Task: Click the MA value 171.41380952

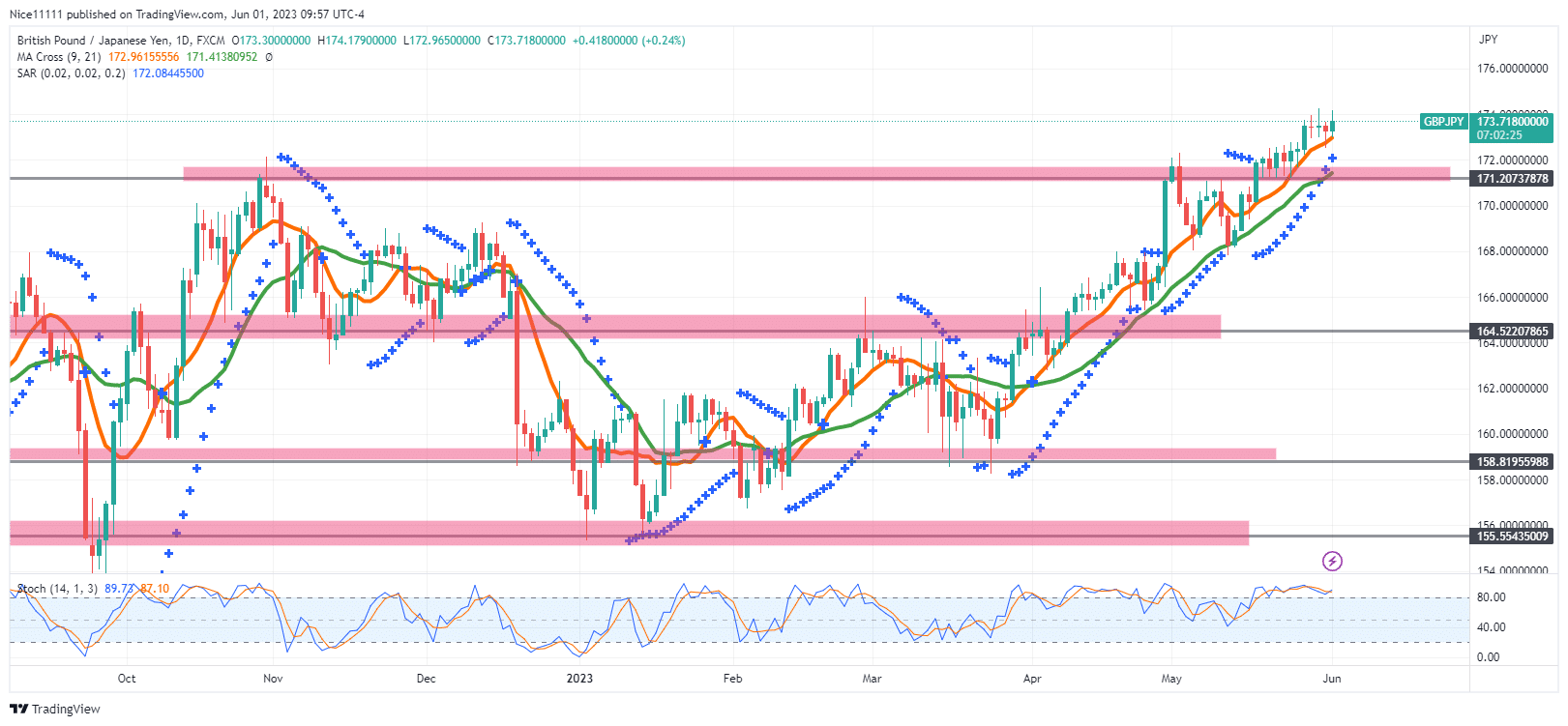Action: (x=222, y=57)
